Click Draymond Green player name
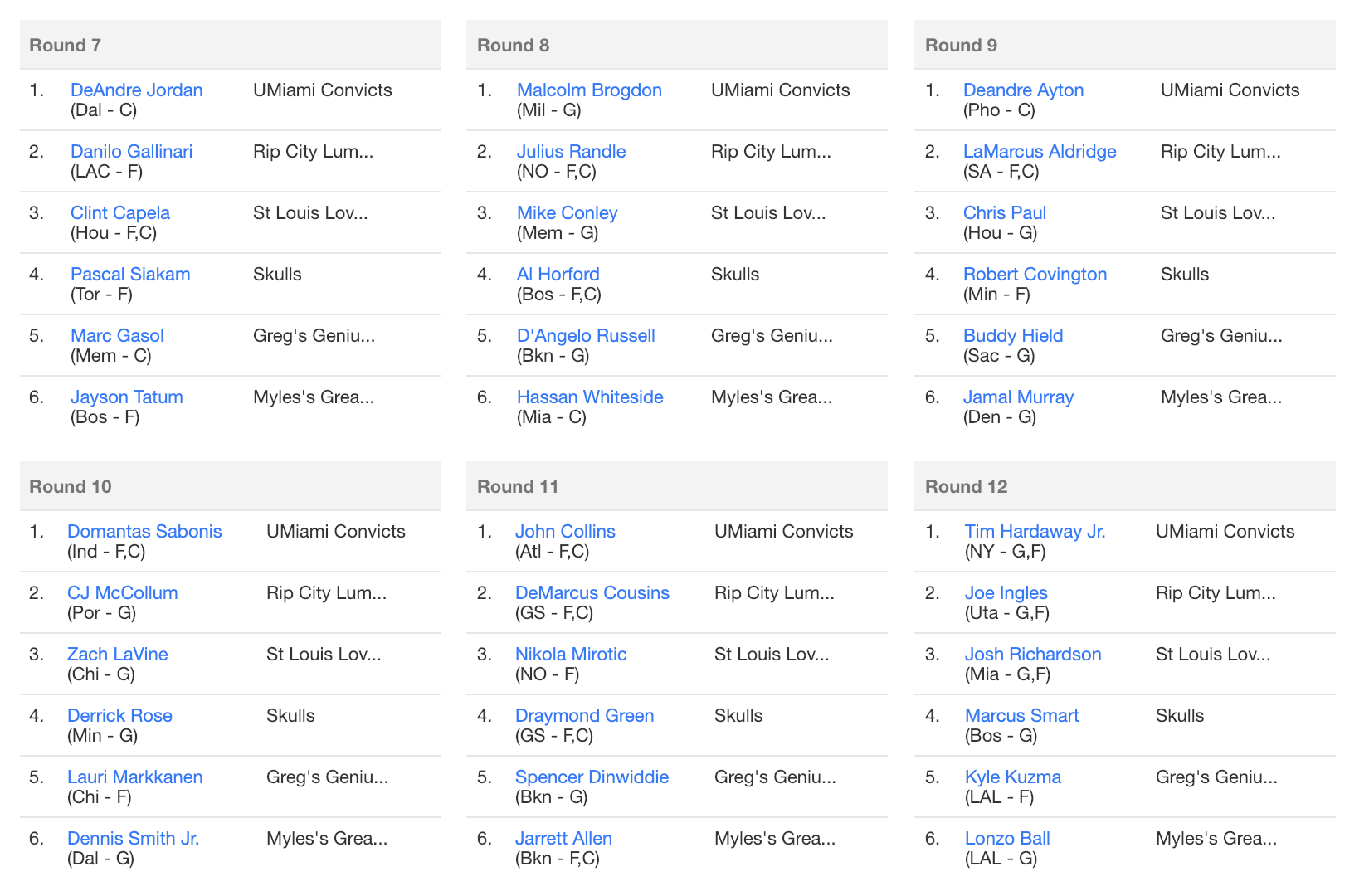 point(585,715)
